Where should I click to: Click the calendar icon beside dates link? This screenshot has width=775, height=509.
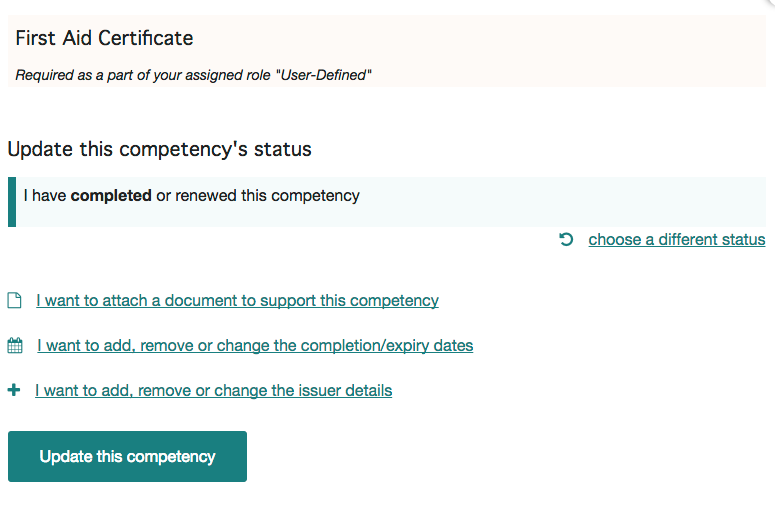point(15,345)
